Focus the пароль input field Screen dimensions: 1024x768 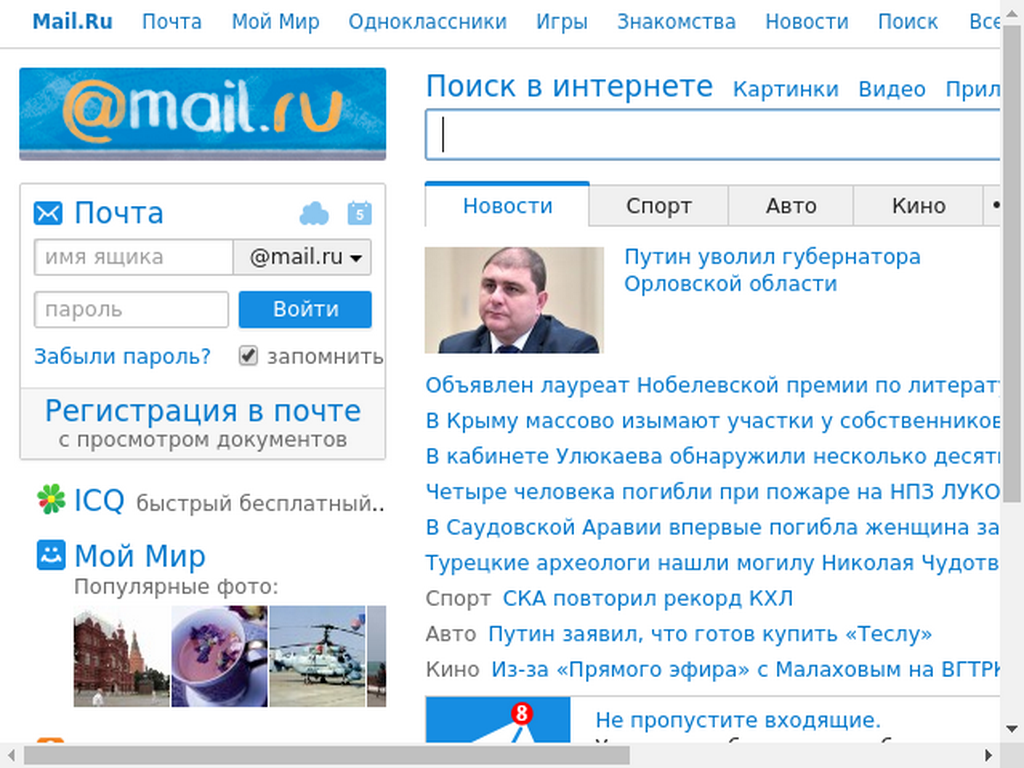pyautogui.click(x=131, y=310)
